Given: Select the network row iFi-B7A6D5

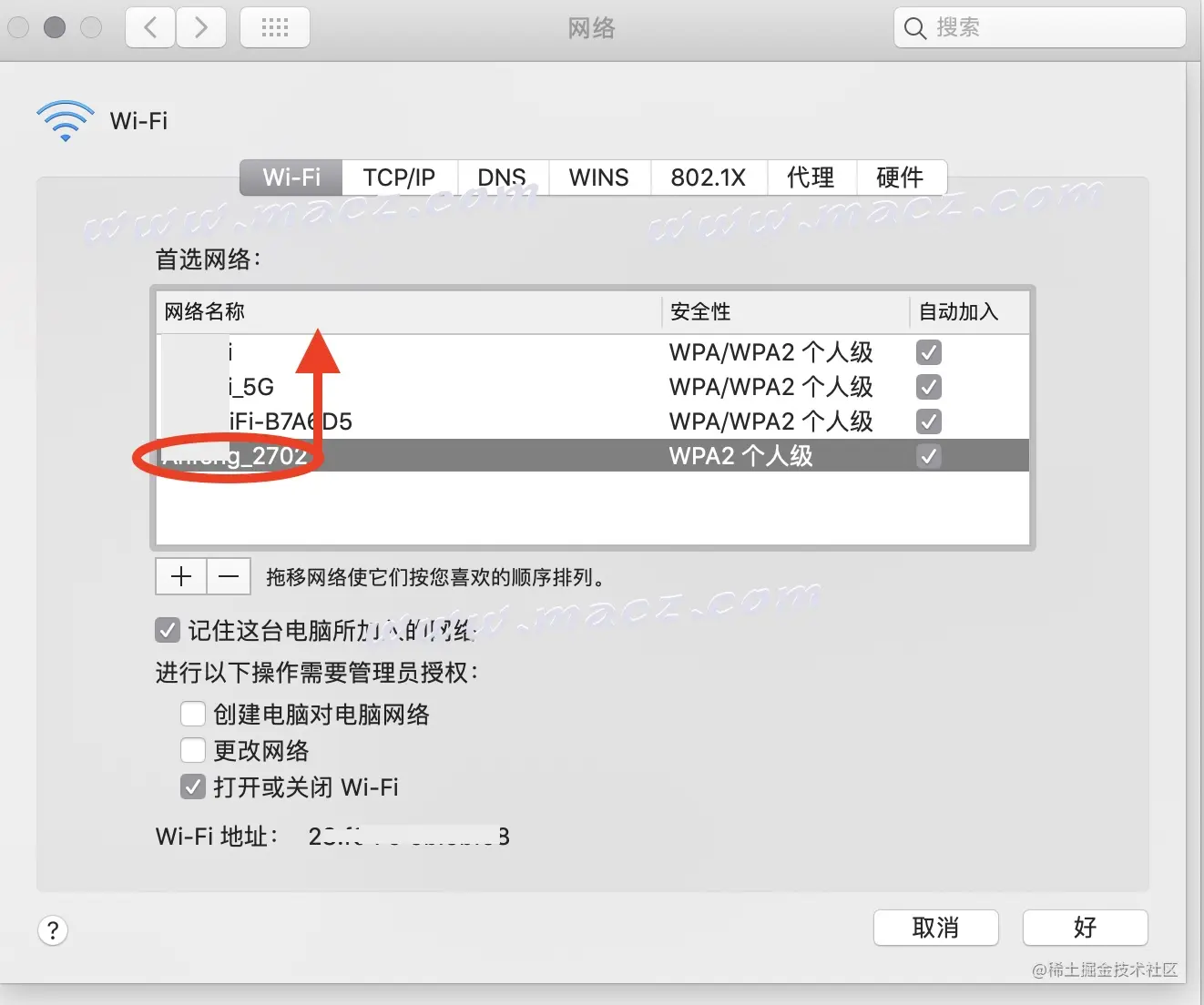Looking at the screenshot, I should pos(593,421).
